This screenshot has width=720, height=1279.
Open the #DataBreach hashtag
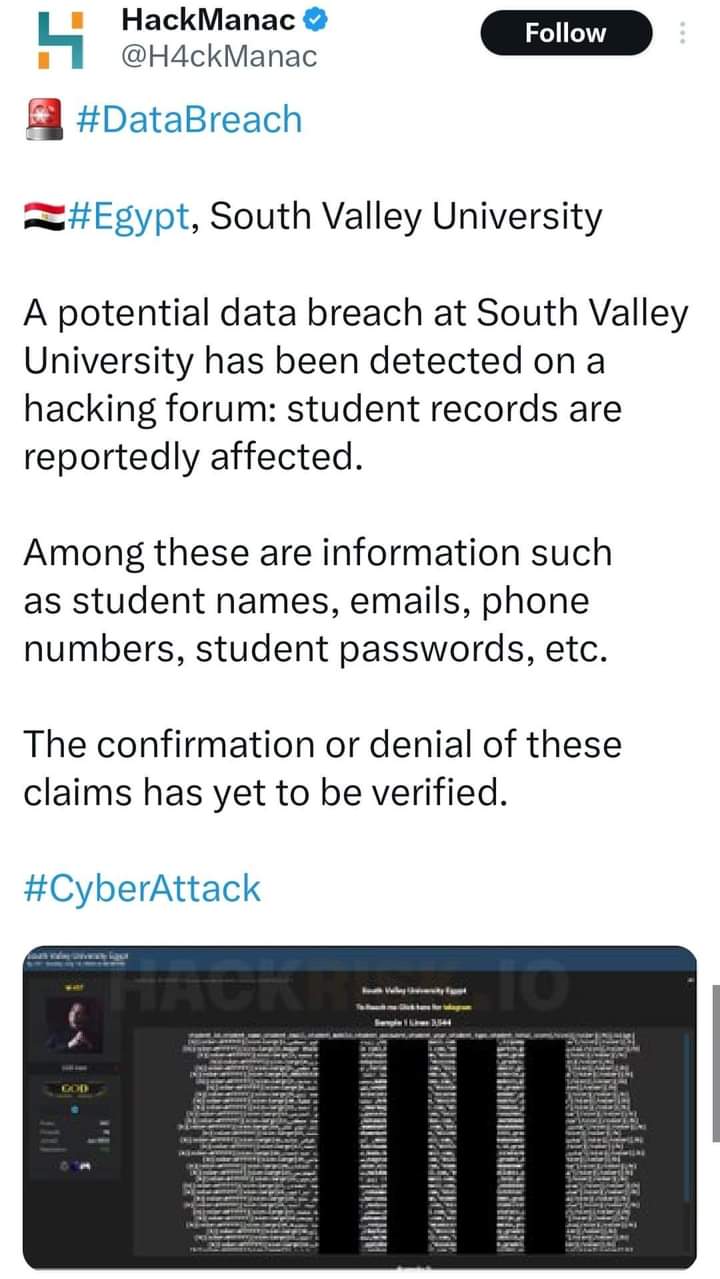tap(188, 119)
